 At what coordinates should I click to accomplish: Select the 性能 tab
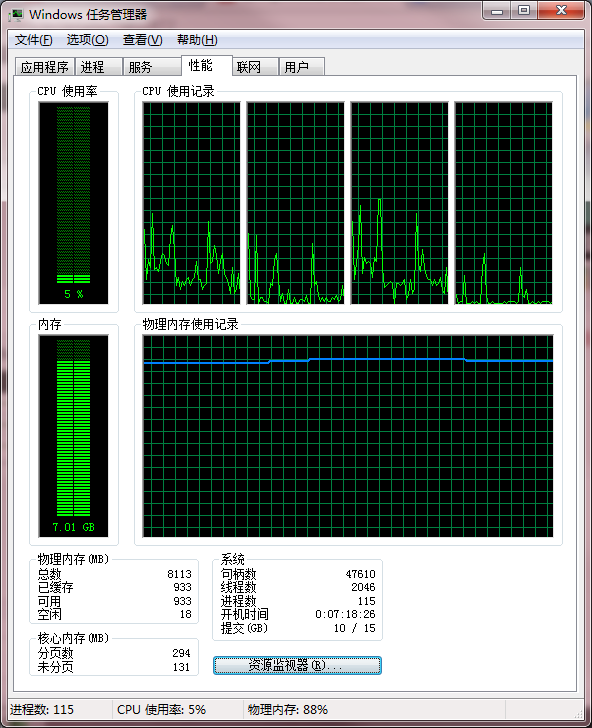(207, 65)
